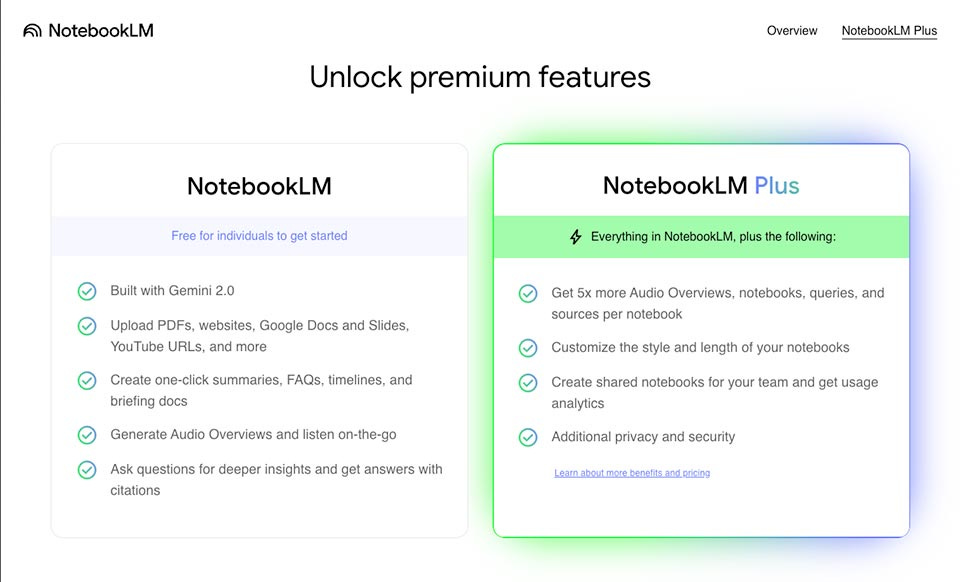Open "Learn about more benefits and pricing"
Viewport: 960px width, 582px height.
632,472
